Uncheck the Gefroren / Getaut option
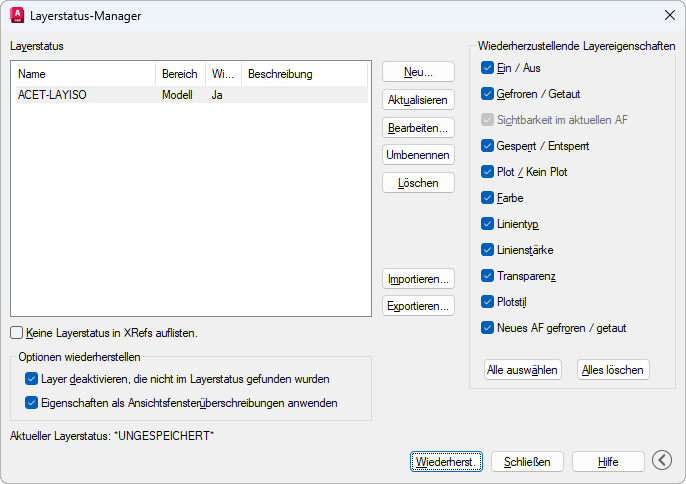The image size is (686, 484). click(487, 94)
